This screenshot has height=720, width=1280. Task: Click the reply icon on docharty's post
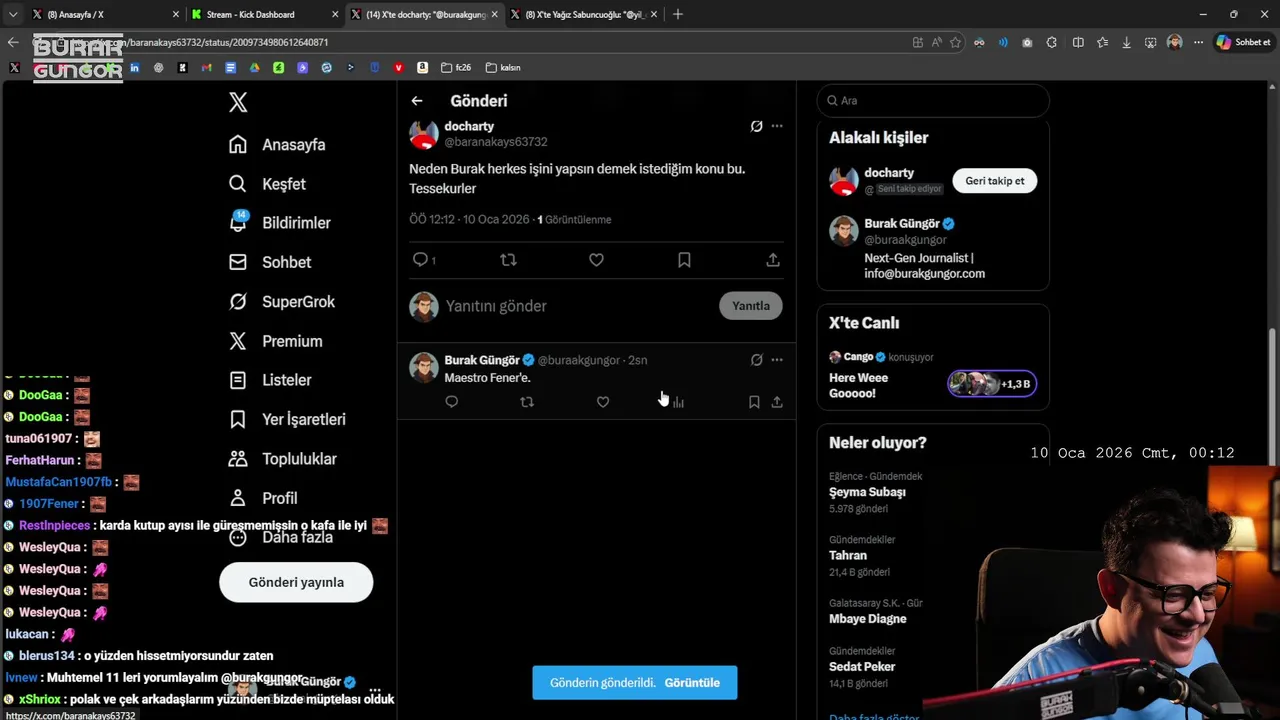point(420,259)
